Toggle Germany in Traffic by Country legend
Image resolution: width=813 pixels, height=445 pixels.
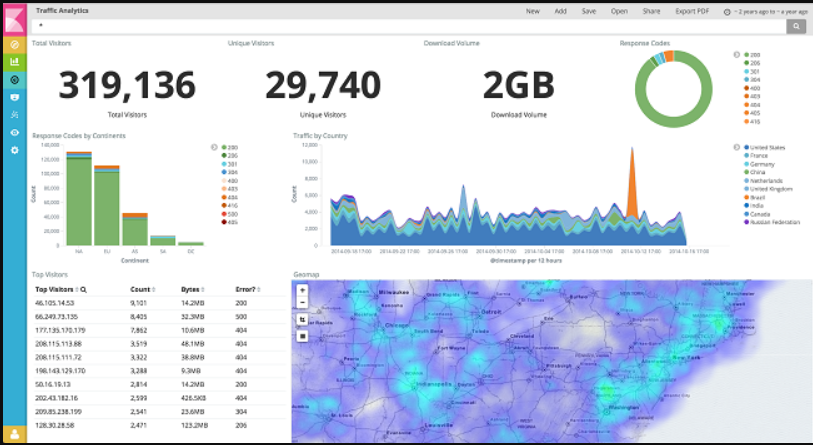pyautogui.click(x=759, y=164)
